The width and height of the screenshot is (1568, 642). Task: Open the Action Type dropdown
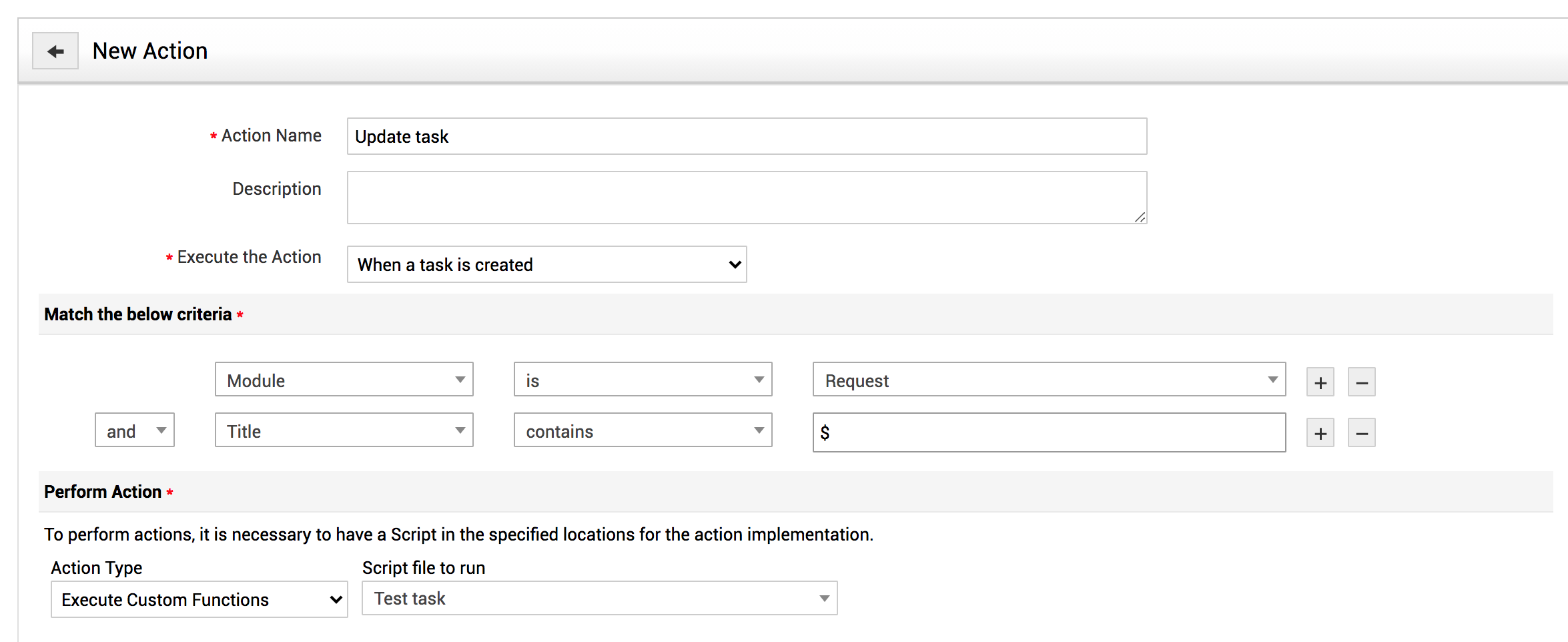point(199,599)
